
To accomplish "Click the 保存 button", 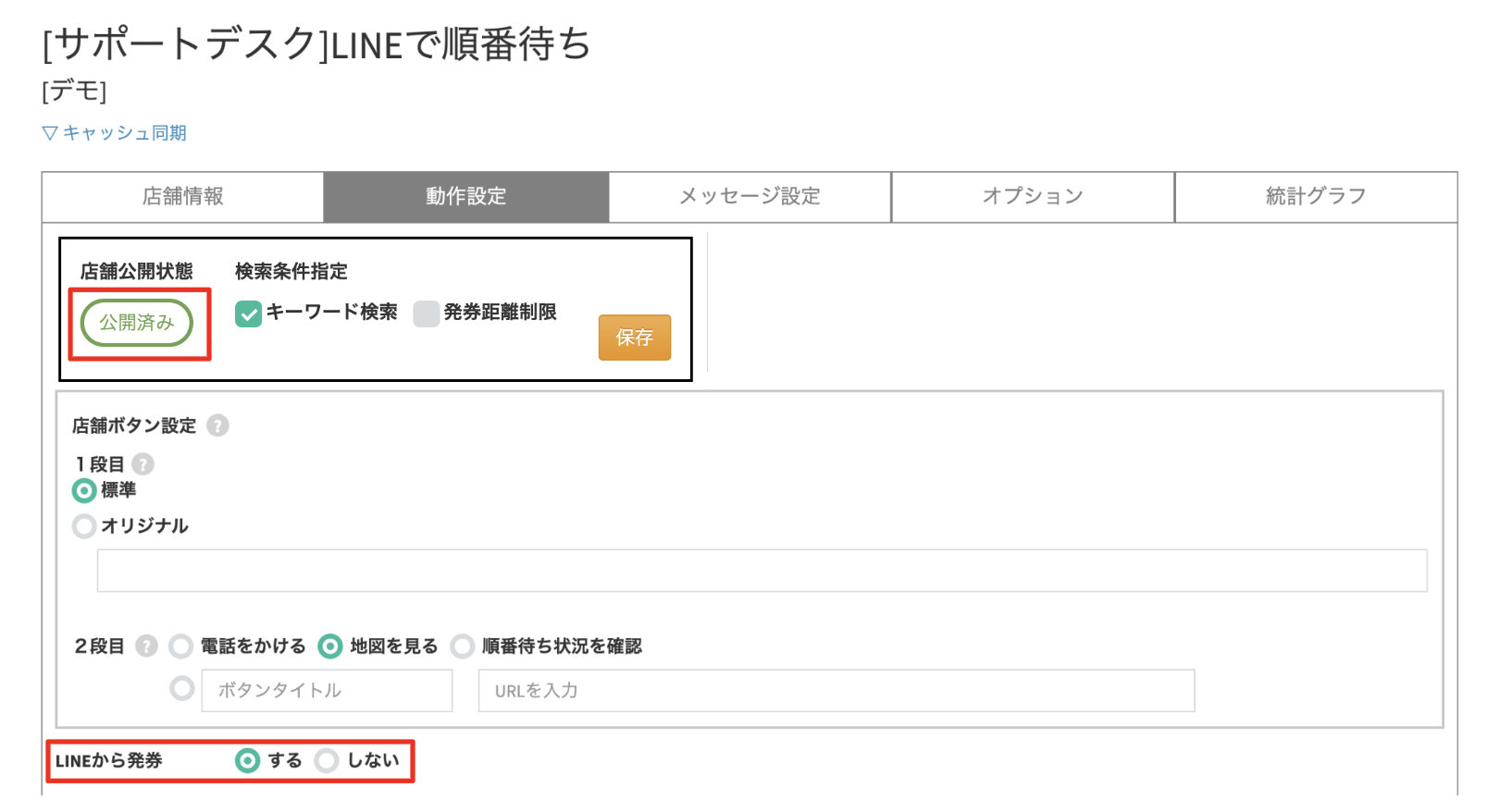I will pyautogui.click(x=635, y=337).
